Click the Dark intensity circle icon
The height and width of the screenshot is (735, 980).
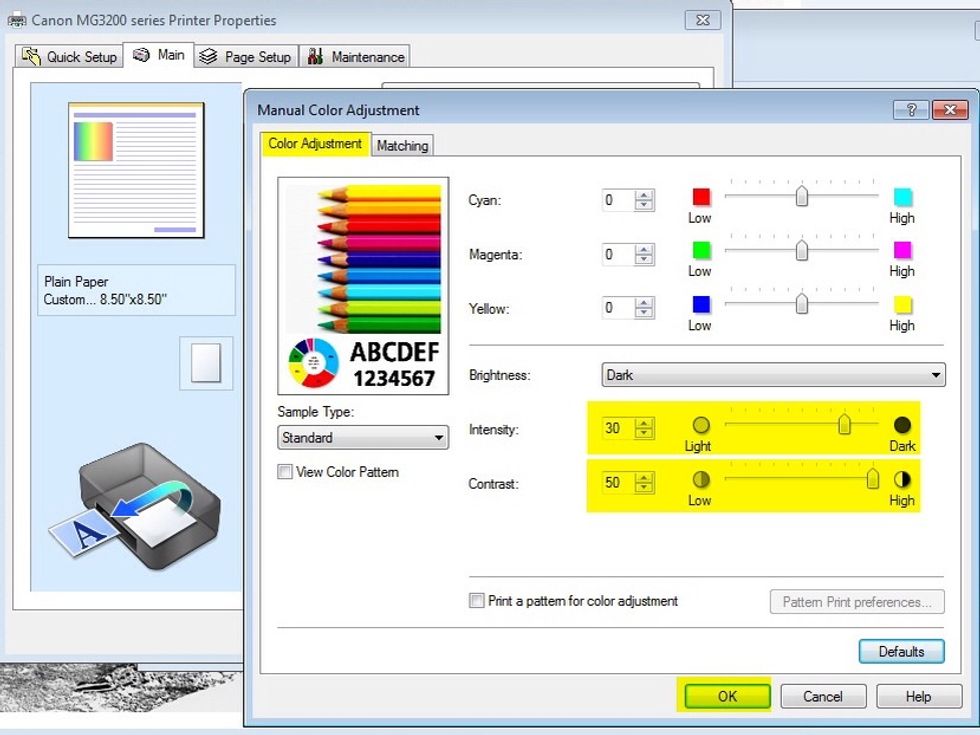[x=902, y=426]
